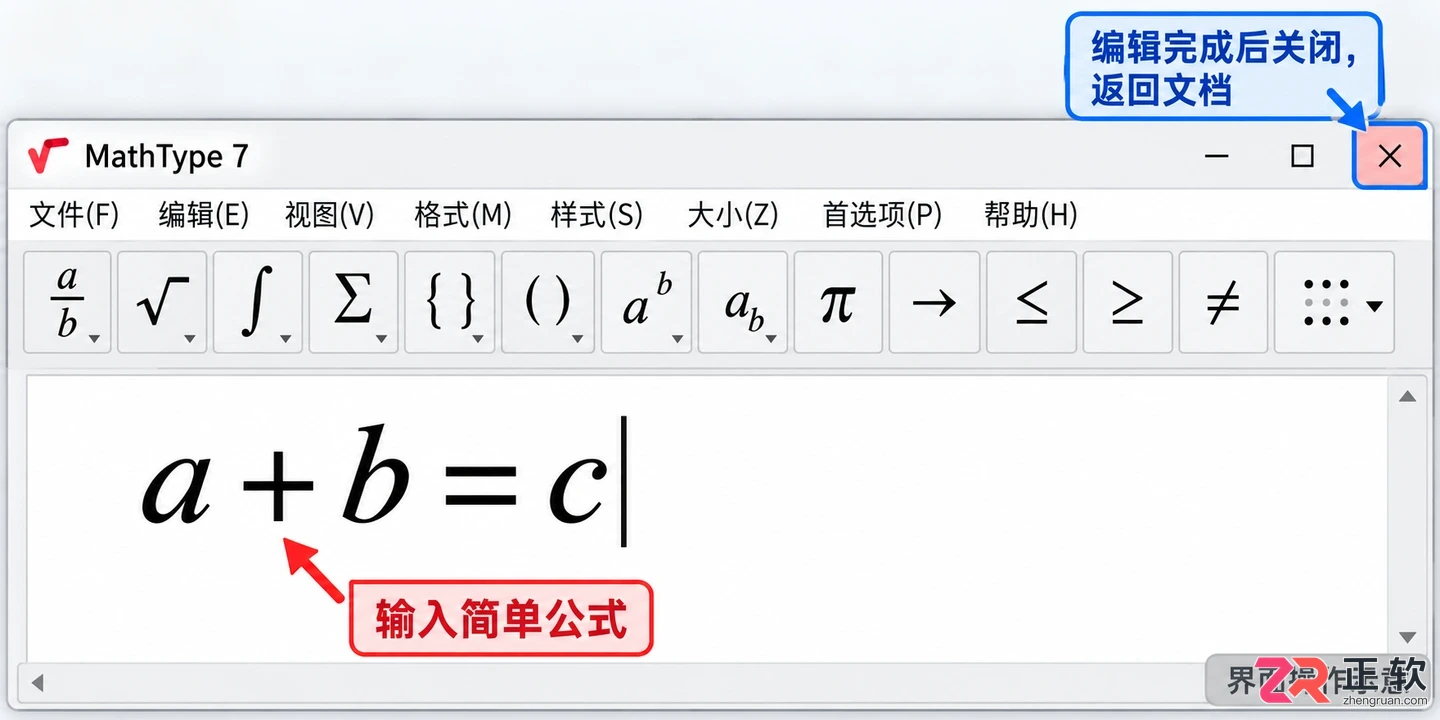Insert curly braces template

[x=450, y=302]
